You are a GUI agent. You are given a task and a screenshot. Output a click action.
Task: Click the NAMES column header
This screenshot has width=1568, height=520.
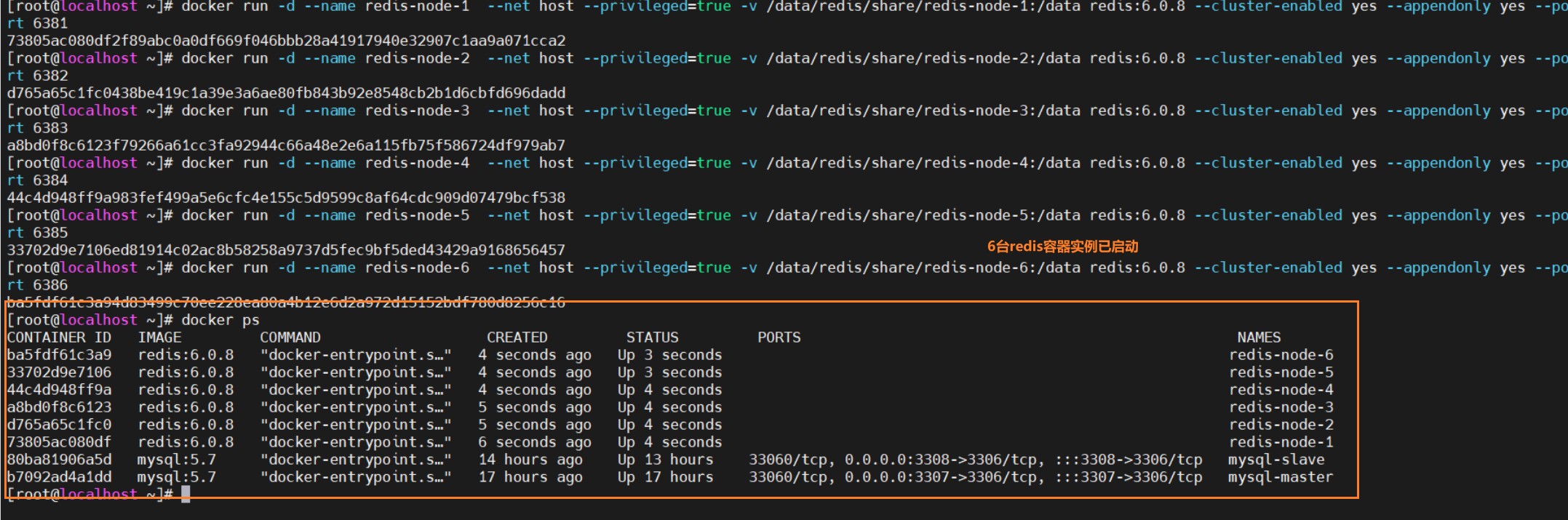click(1259, 337)
